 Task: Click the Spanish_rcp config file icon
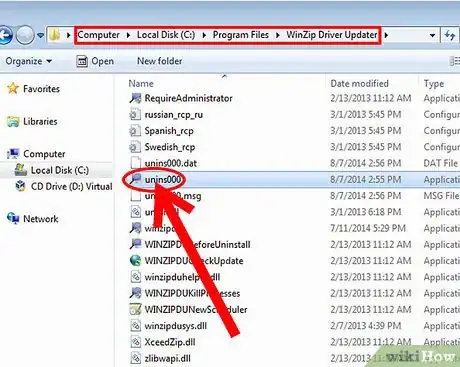point(135,131)
